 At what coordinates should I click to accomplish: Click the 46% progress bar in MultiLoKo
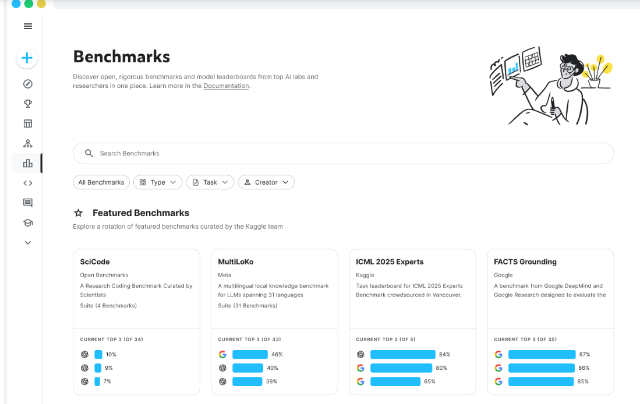click(x=250, y=354)
